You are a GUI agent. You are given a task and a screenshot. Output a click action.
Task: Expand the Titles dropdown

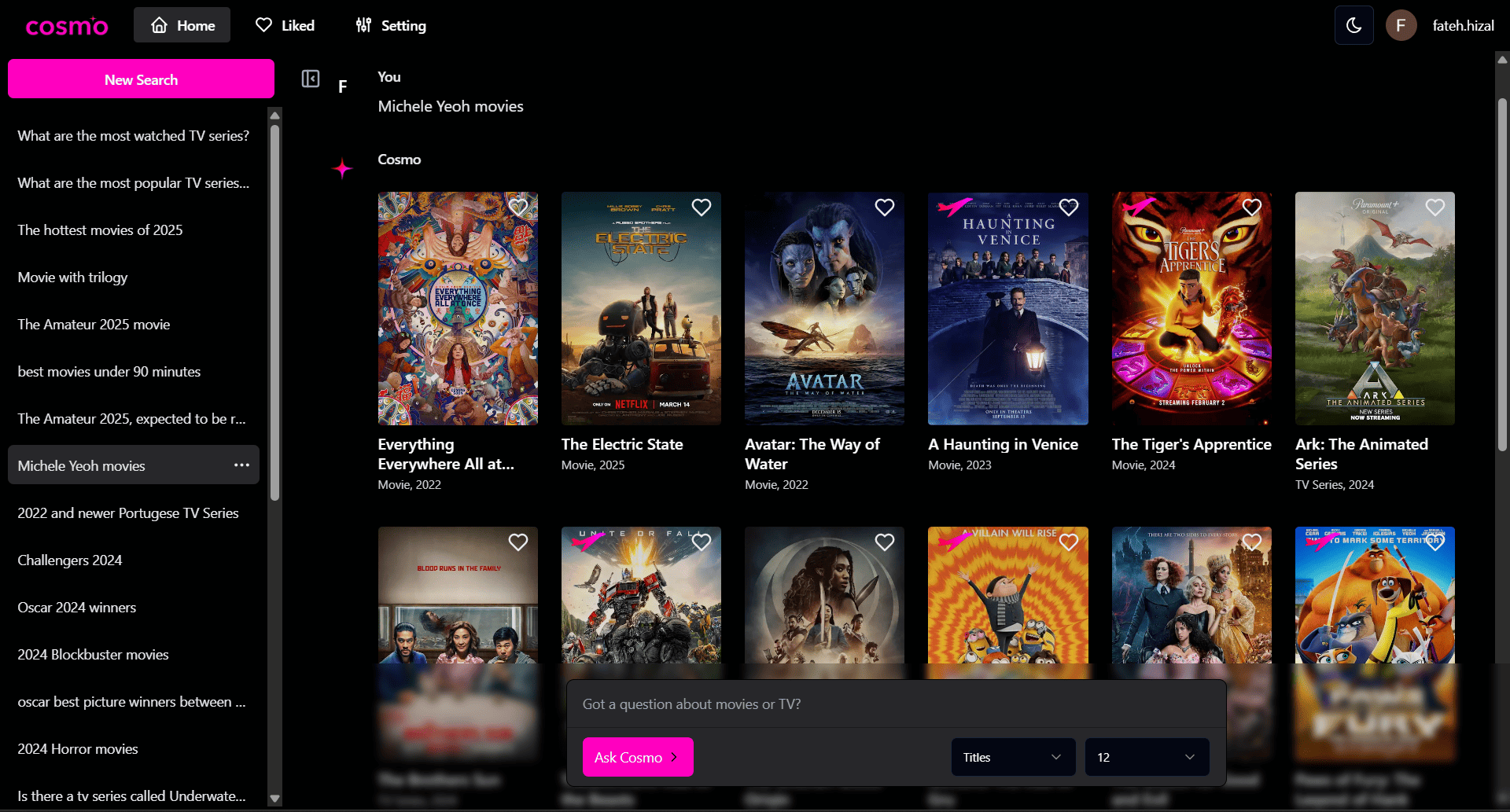point(1012,757)
